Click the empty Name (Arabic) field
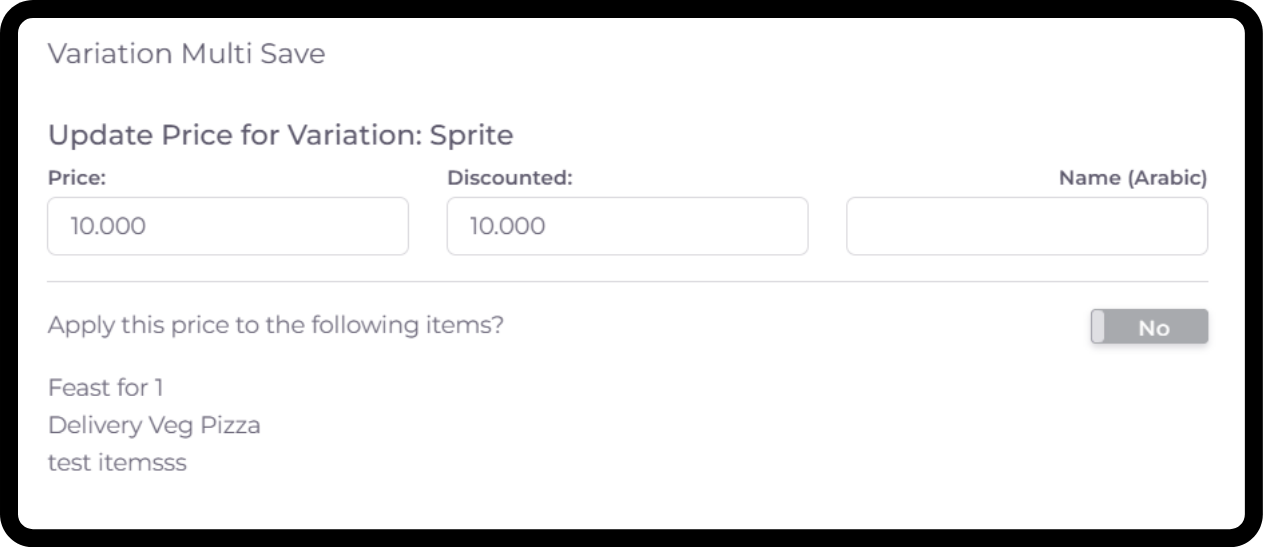This screenshot has width=1263, height=548. 1026,226
